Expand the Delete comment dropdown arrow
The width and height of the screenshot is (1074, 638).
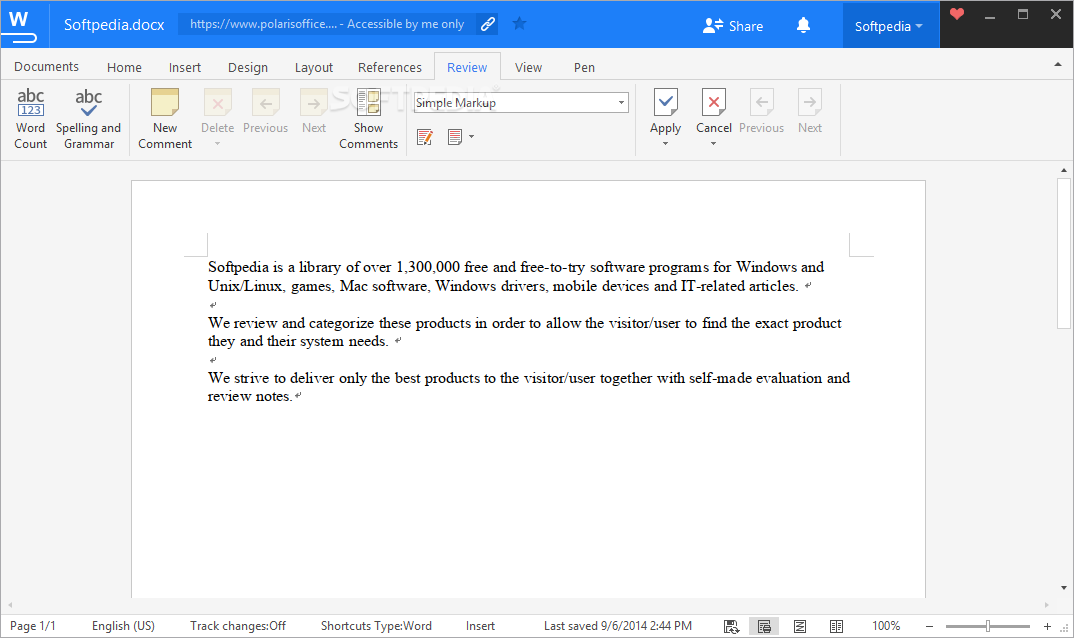pos(217,143)
